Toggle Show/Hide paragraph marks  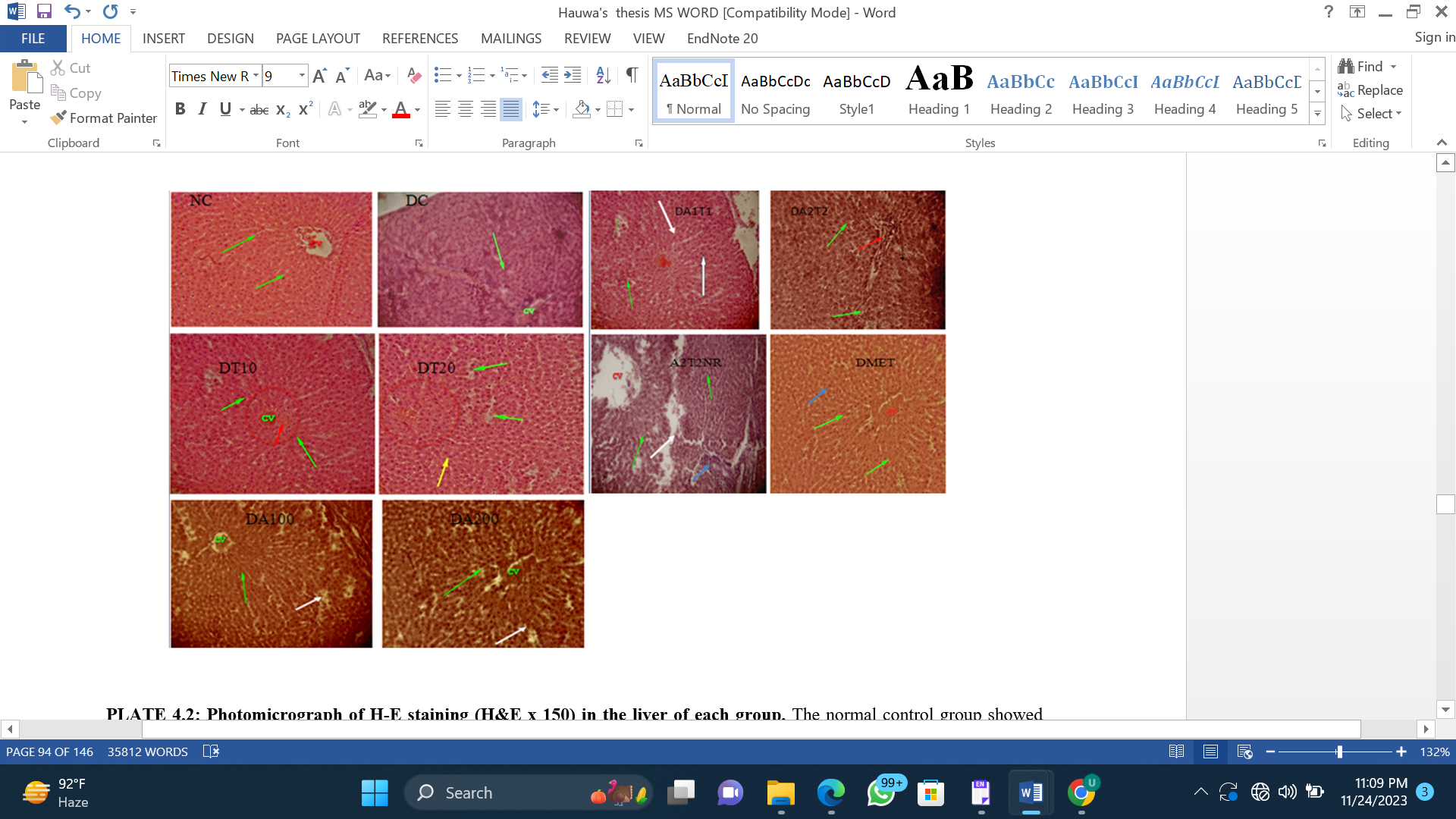[x=632, y=75]
